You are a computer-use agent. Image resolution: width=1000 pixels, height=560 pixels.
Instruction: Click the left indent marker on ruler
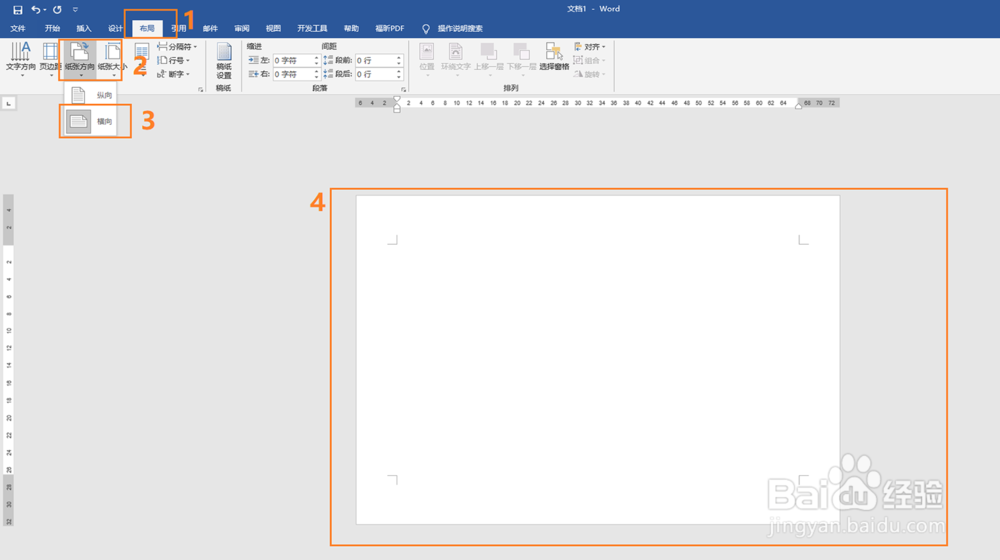pos(397,108)
